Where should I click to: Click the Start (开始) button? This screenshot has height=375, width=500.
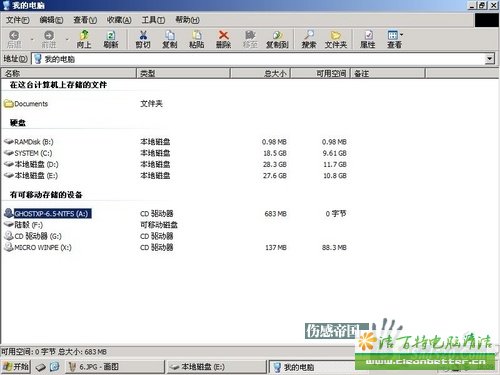(16, 367)
